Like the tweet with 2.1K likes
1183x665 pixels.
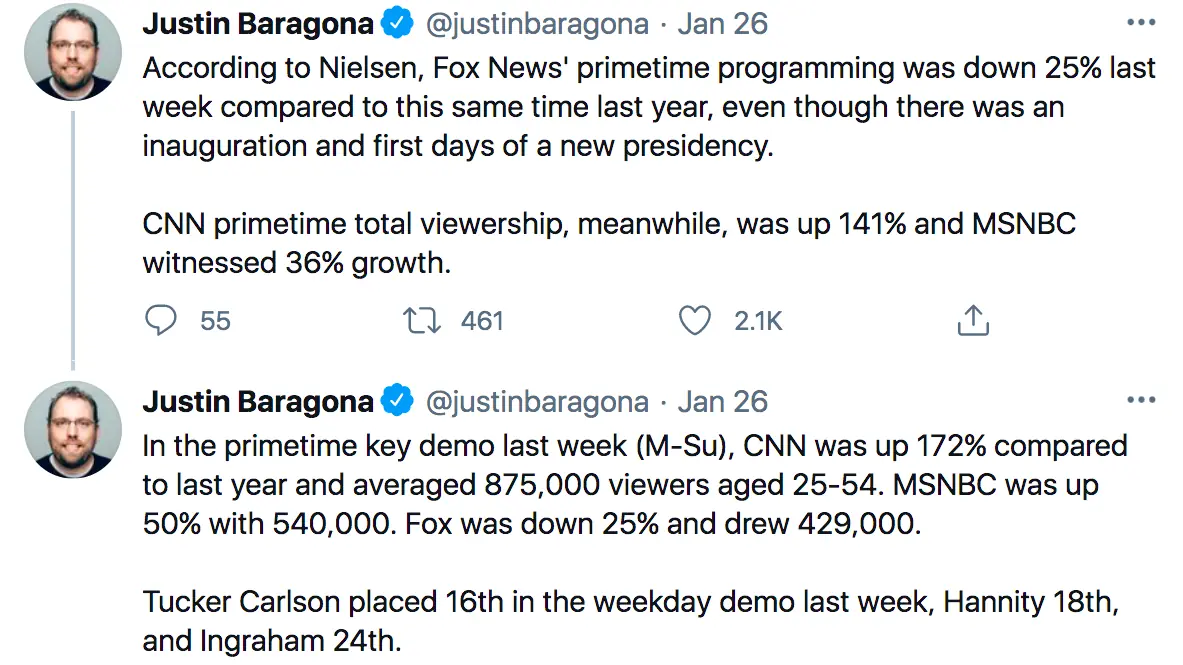(x=695, y=320)
